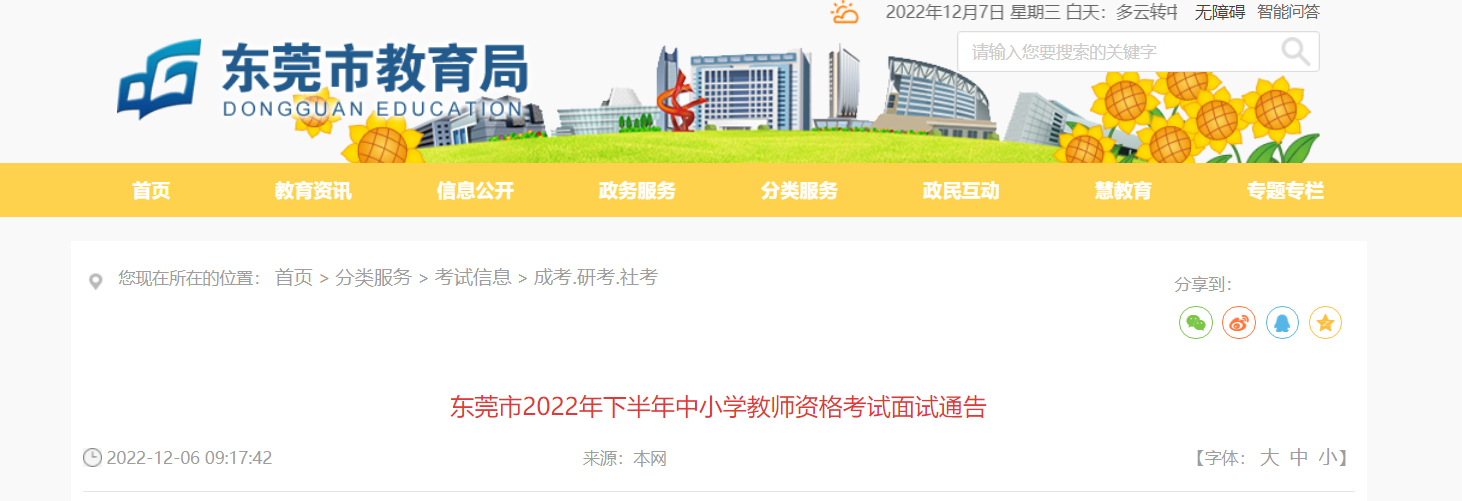Select 信息公开 navigation item

pyautogui.click(x=475, y=191)
